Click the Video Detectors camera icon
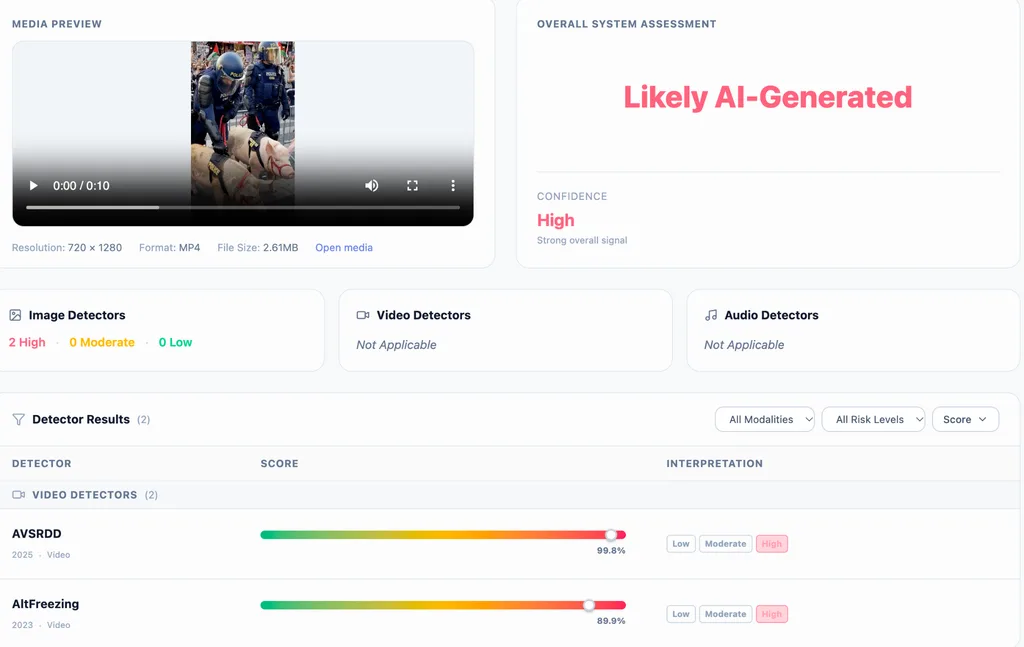Image resolution: width=1024 pixels, height=647 pixels. click(x=363, y=315)
